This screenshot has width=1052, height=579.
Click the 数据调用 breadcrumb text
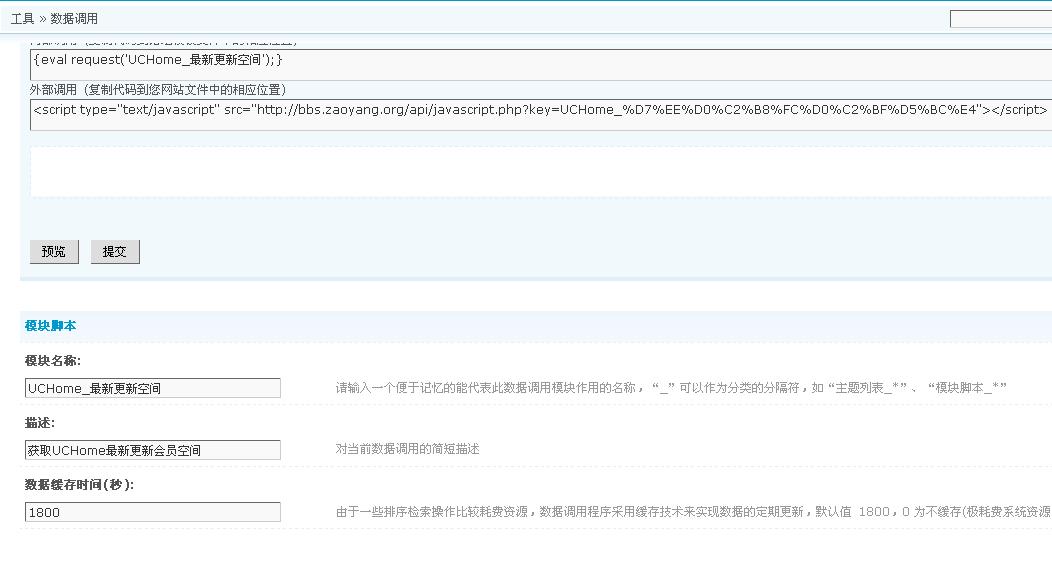[74, 19]
